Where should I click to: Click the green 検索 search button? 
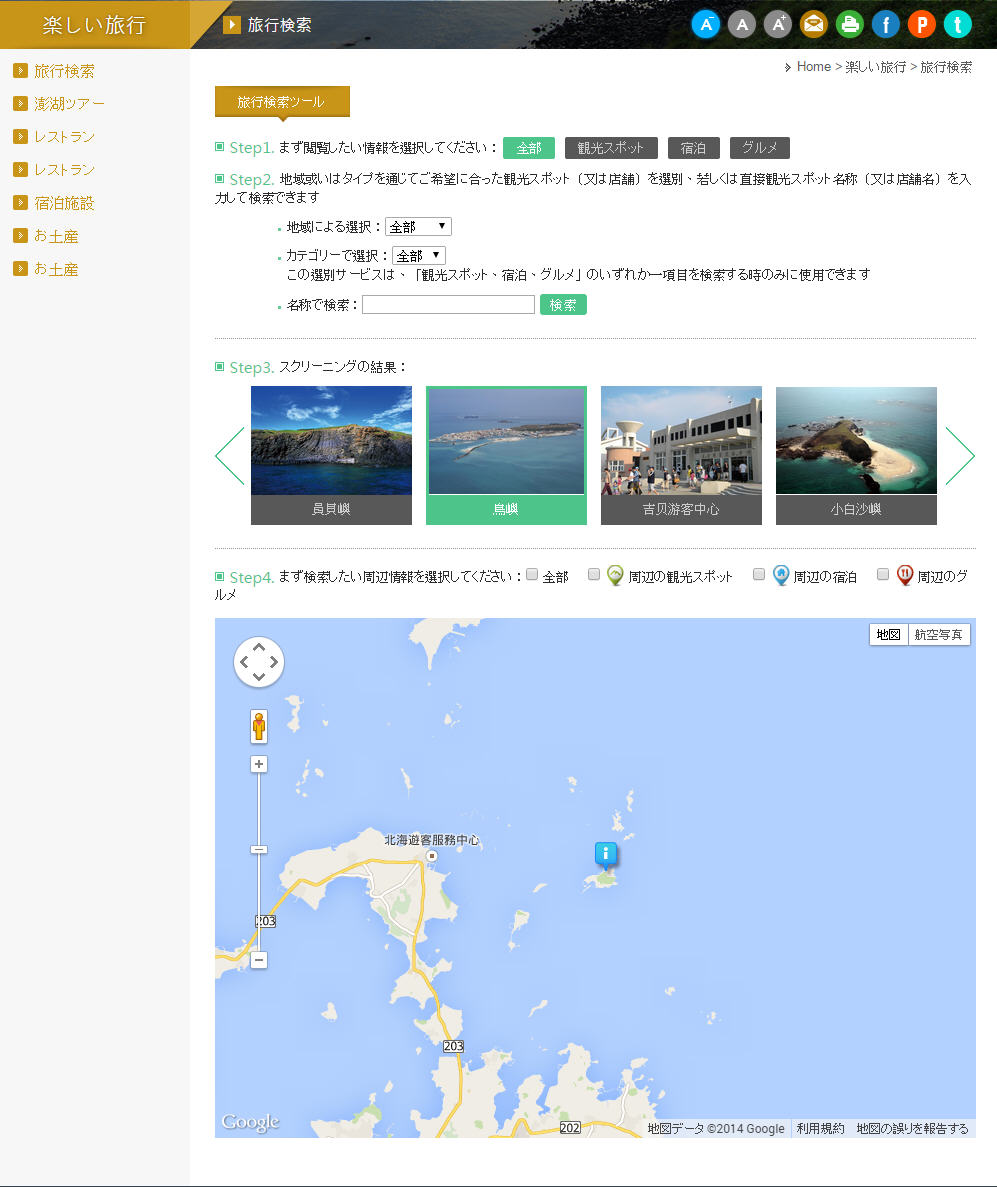563,304
